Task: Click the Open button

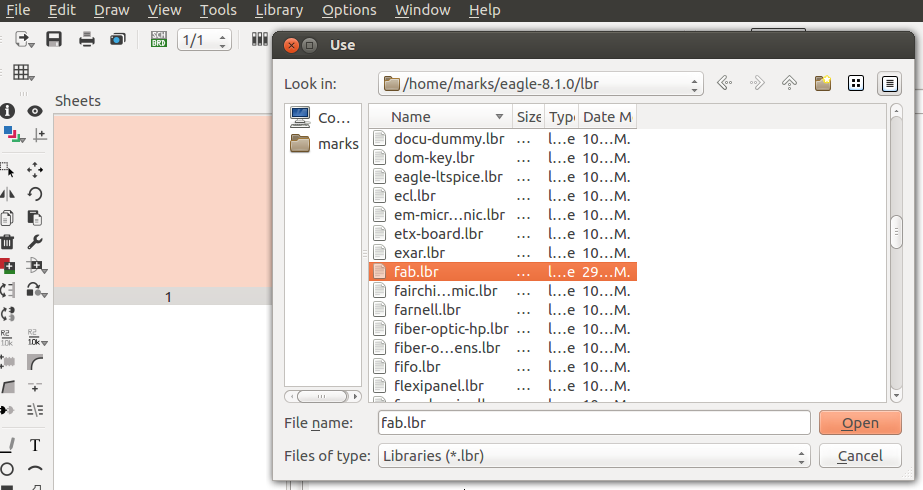Action: pos(860,423)
